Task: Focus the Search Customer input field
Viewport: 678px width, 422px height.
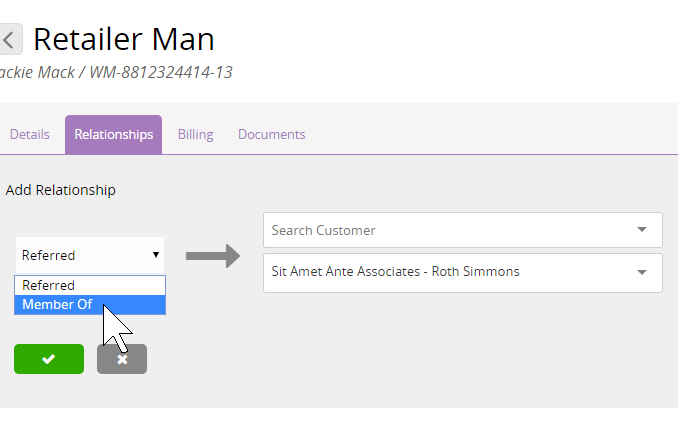Action: [x=463, y=230]
